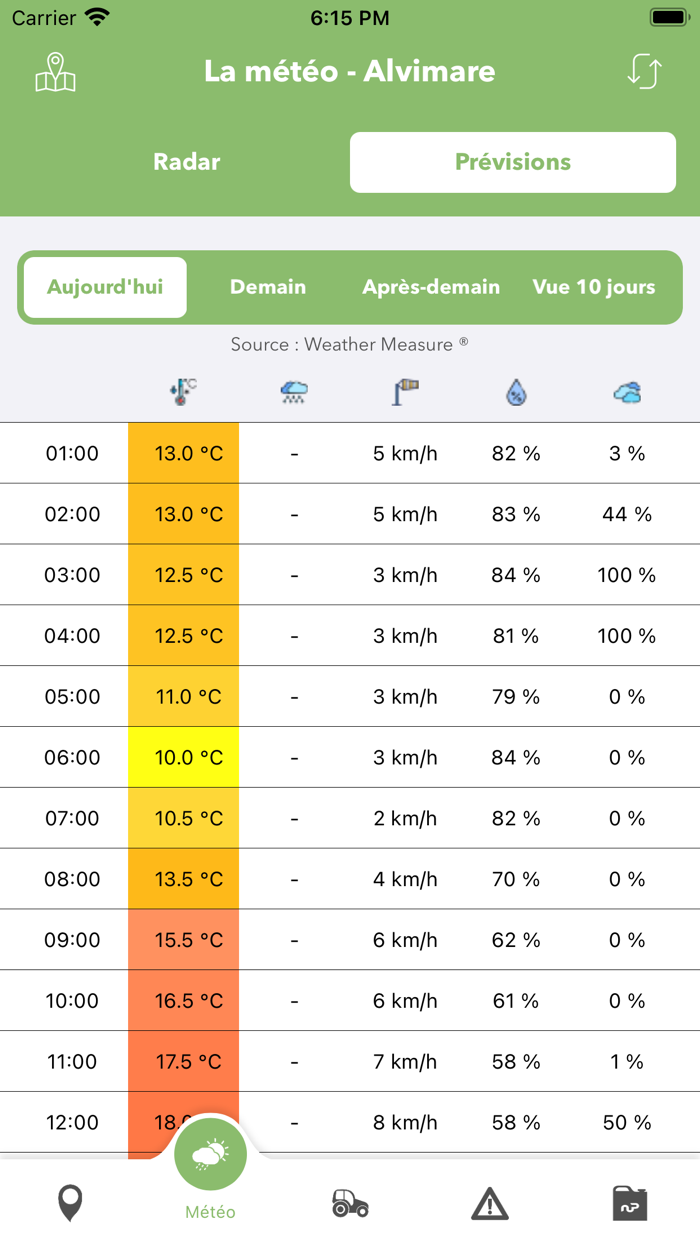This screenshot has height=1244, width=700.
Task: Open the map location icon
Action: (55, 72)
